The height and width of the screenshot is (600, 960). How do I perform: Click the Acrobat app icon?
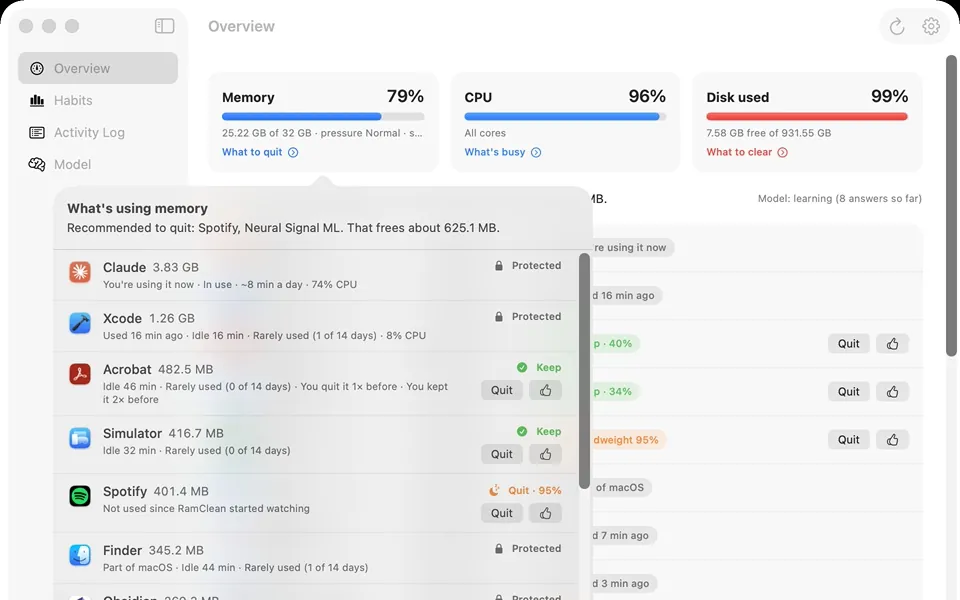80,373
